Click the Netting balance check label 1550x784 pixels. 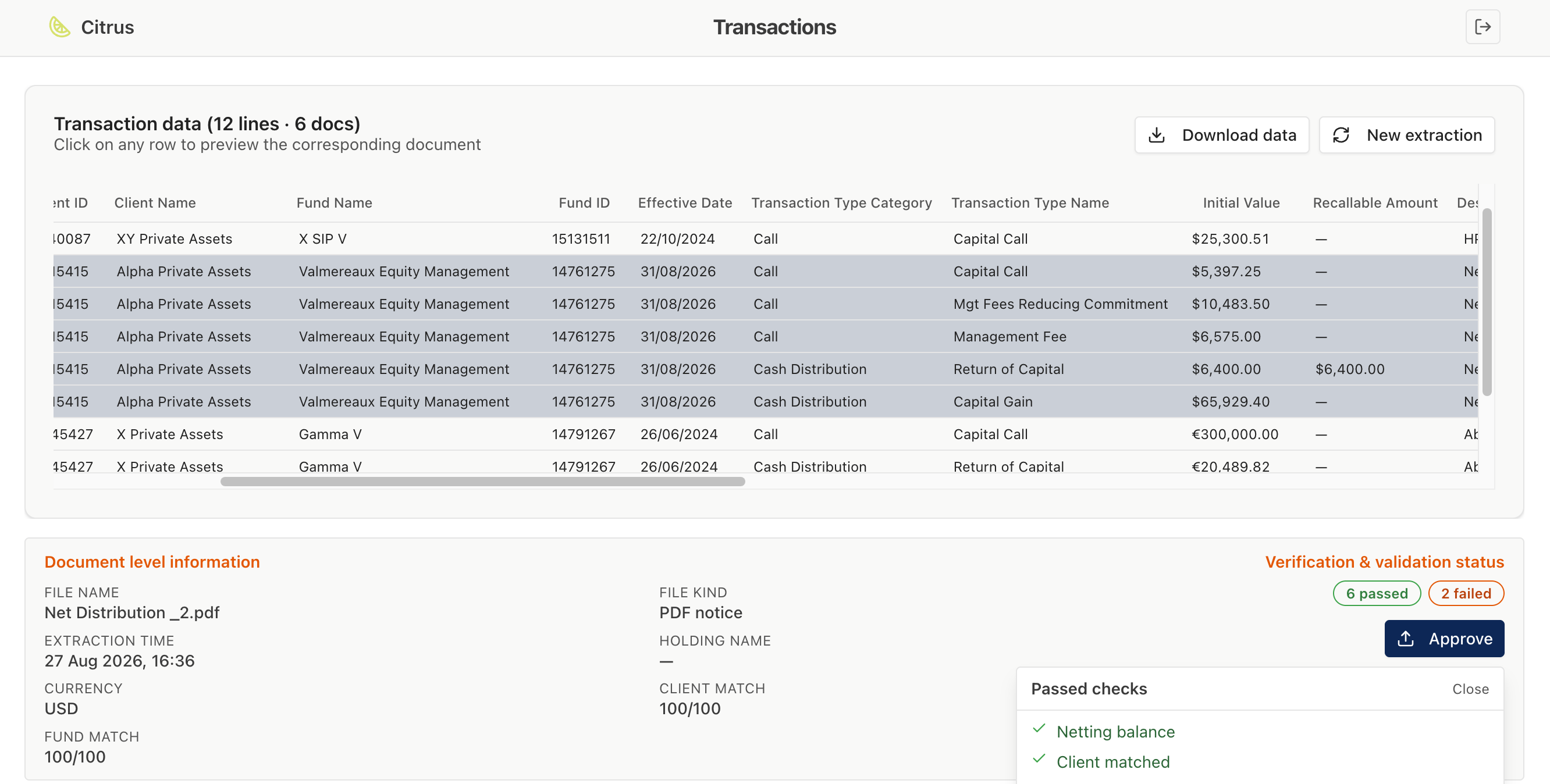[1115, 732]
